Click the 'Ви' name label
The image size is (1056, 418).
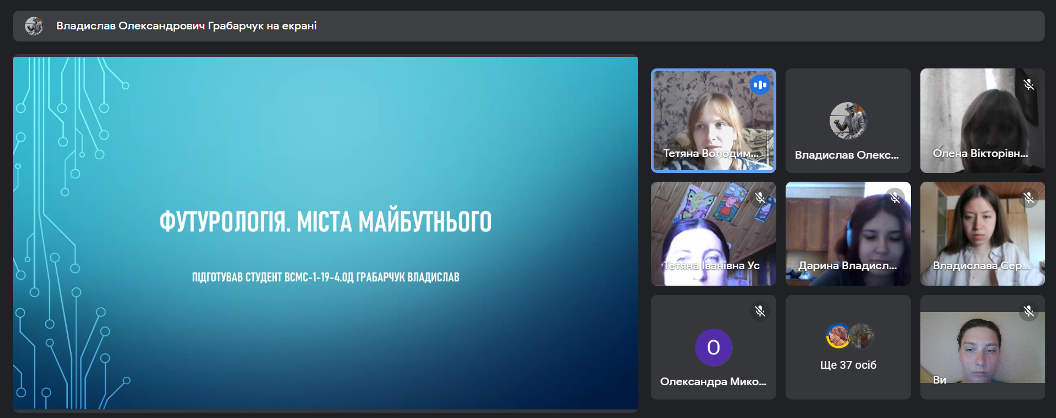(x=939, y=380)
